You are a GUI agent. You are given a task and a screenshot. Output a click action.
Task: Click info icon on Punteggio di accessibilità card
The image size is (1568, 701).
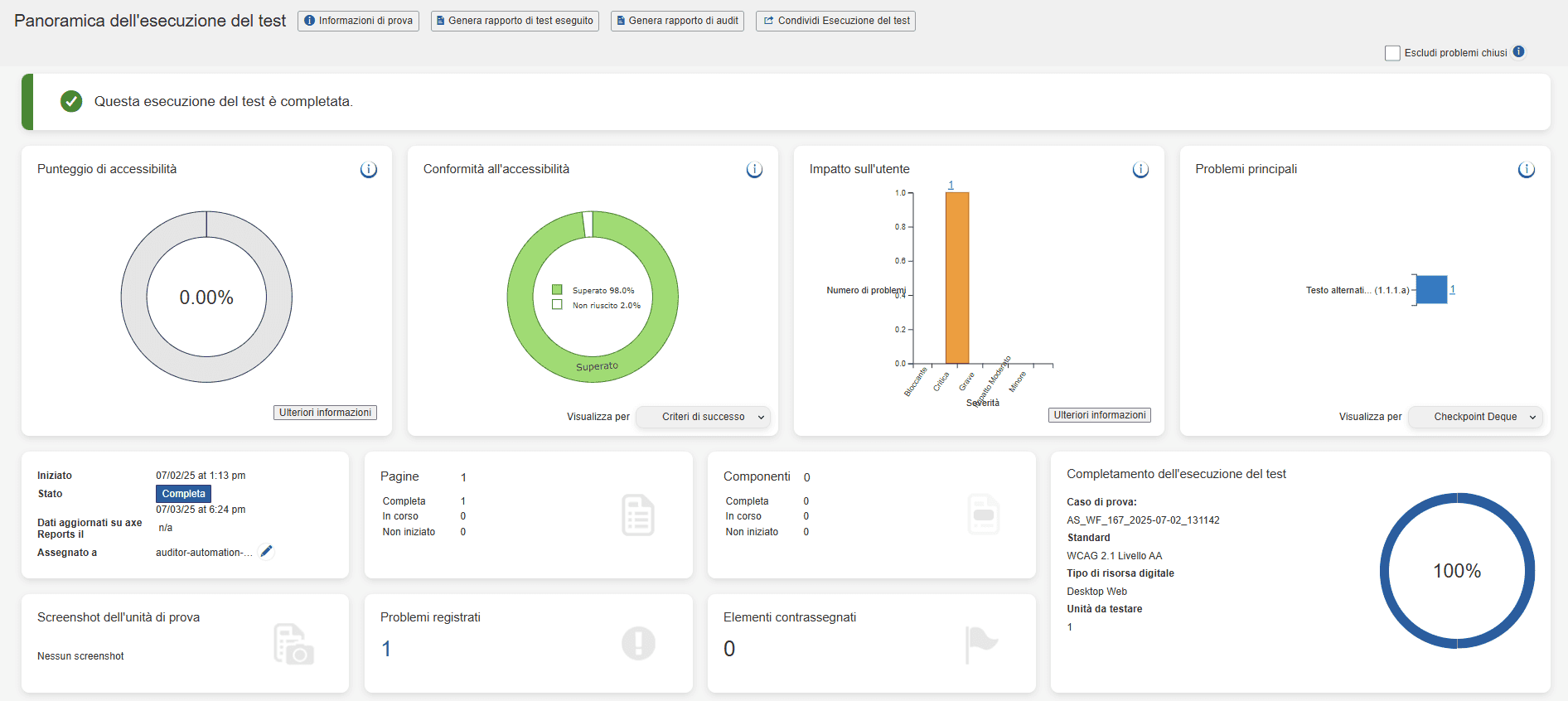pos(369,170)
